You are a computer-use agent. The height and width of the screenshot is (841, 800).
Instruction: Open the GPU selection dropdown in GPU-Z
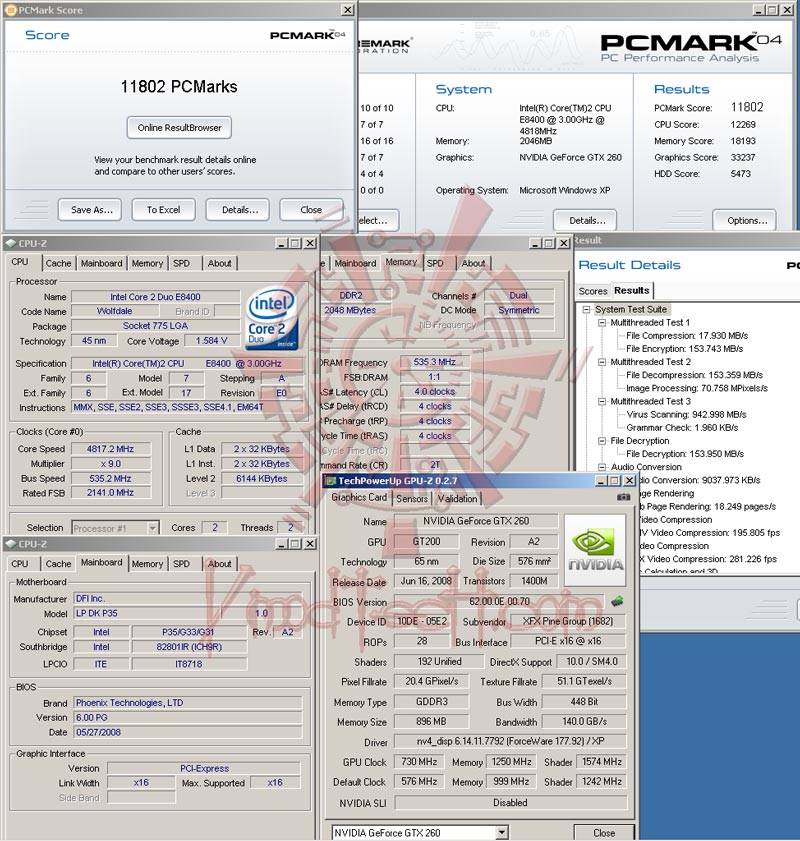click(x=501, y=832)
